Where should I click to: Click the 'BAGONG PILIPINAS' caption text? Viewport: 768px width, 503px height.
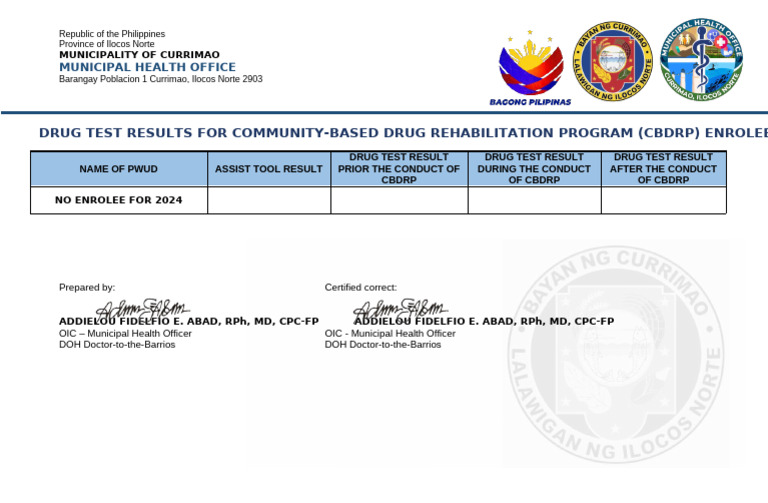pos(530,102)
